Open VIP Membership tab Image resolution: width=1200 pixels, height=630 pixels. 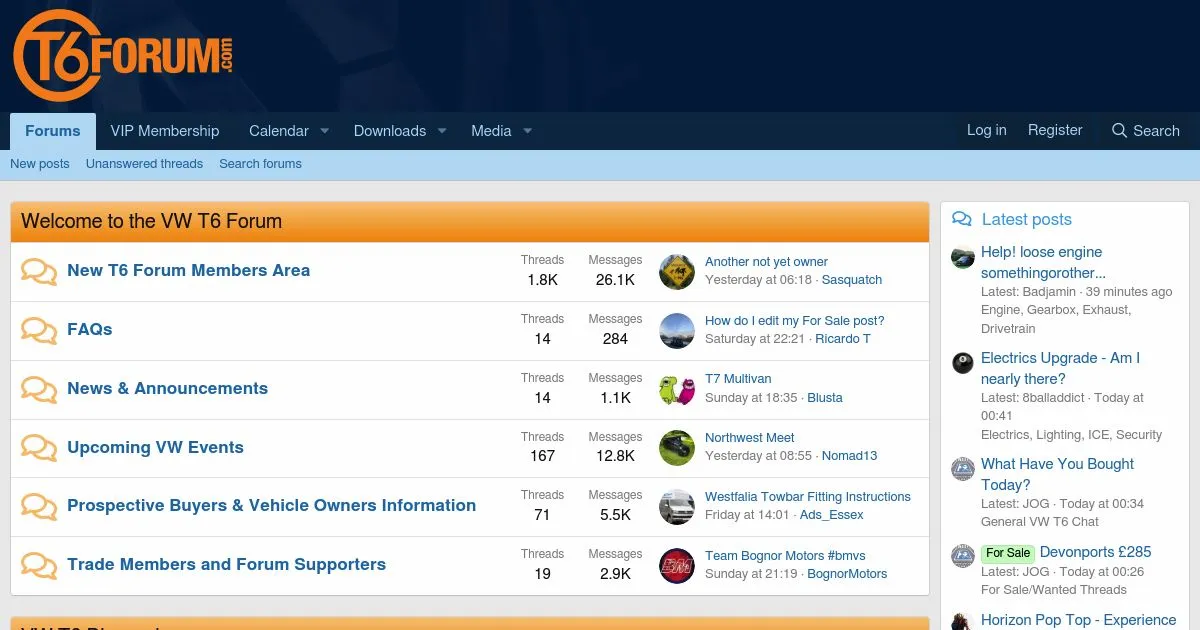pyautogui.click(x=165, y=131)
